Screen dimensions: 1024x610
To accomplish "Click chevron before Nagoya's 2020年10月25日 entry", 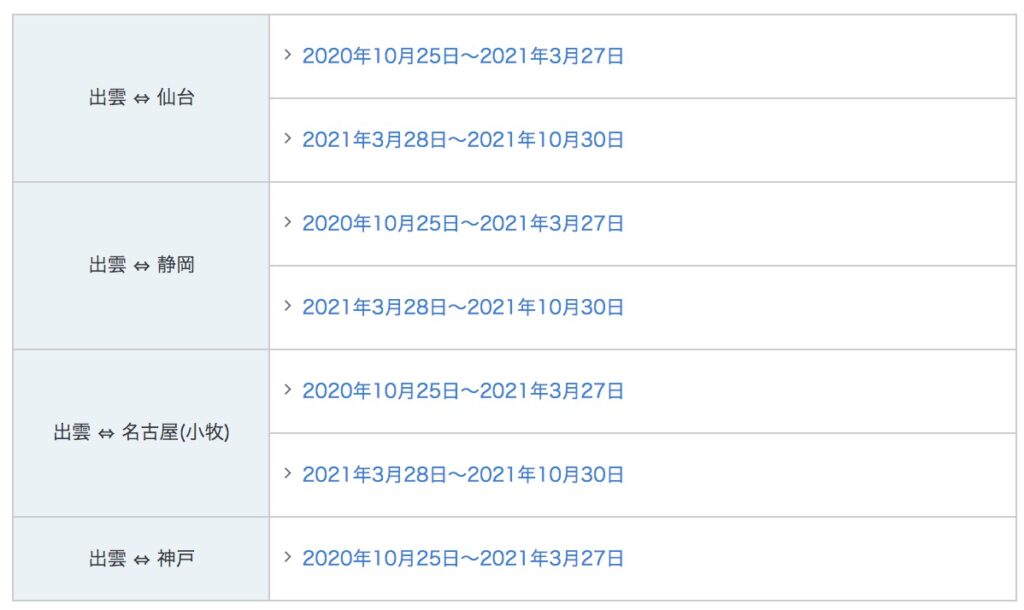I will coord(287,389).
